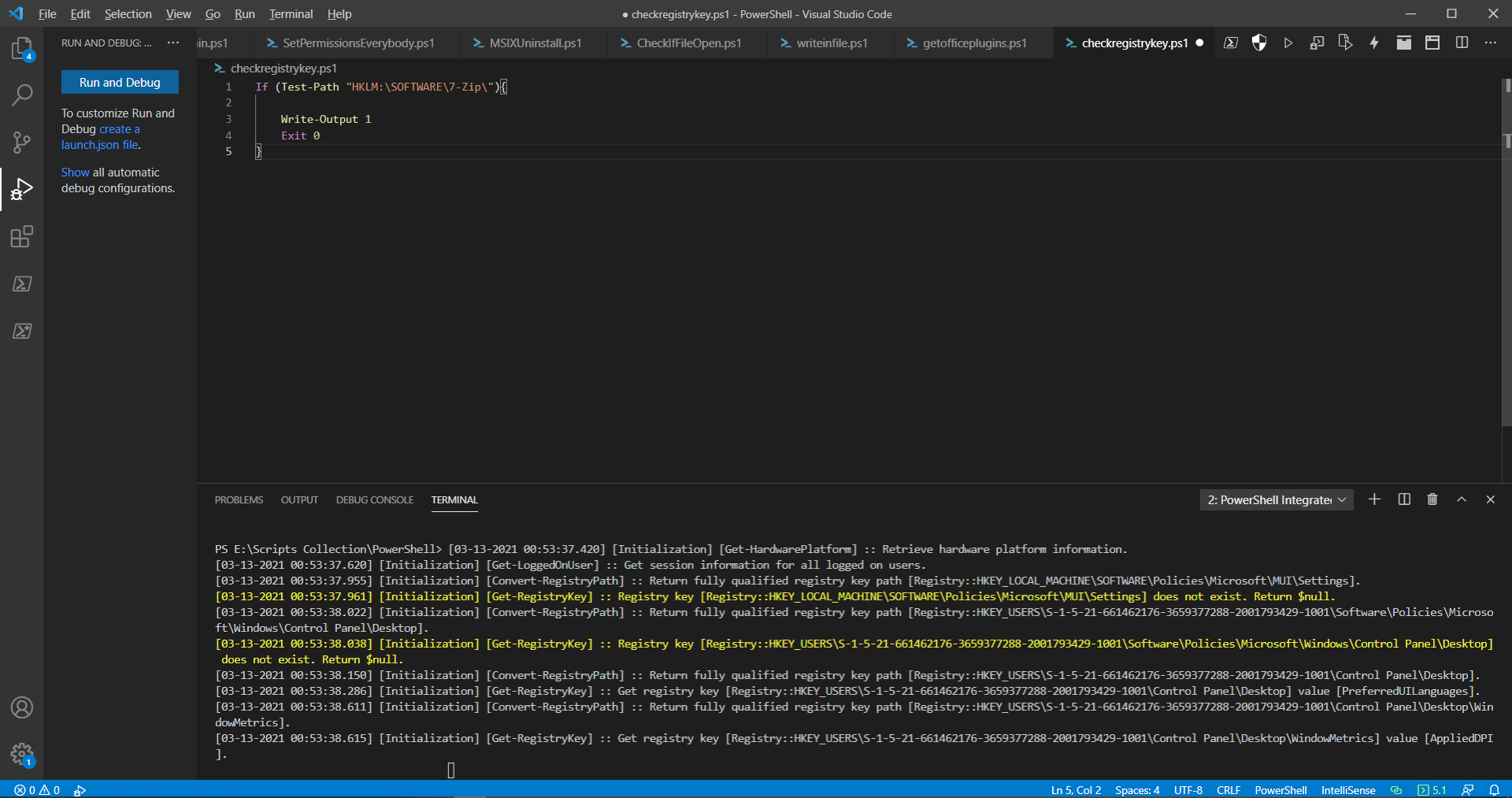The image size is (1512, 798).
Task: Open the Search view in activity bar
Action: [x=21, y=95]
